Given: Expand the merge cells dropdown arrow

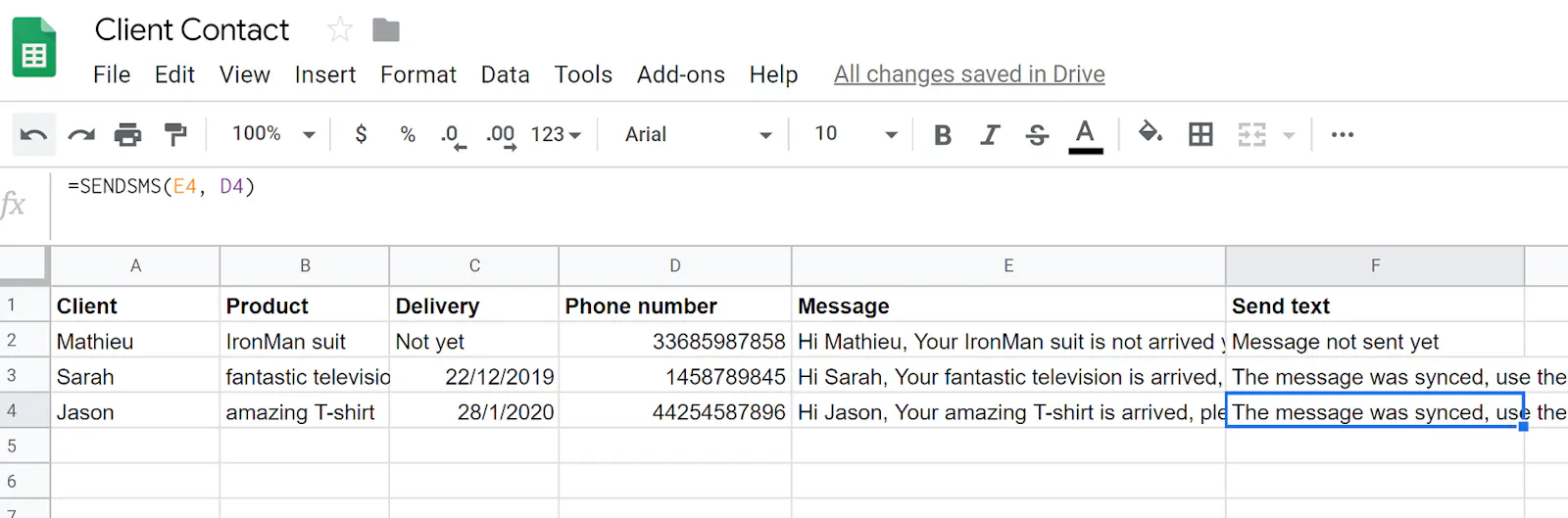Looking at the screenshot, I should (1289, 135).
